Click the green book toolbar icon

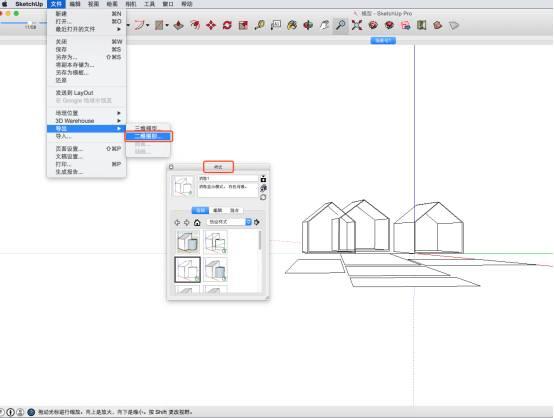click(422, 25)
